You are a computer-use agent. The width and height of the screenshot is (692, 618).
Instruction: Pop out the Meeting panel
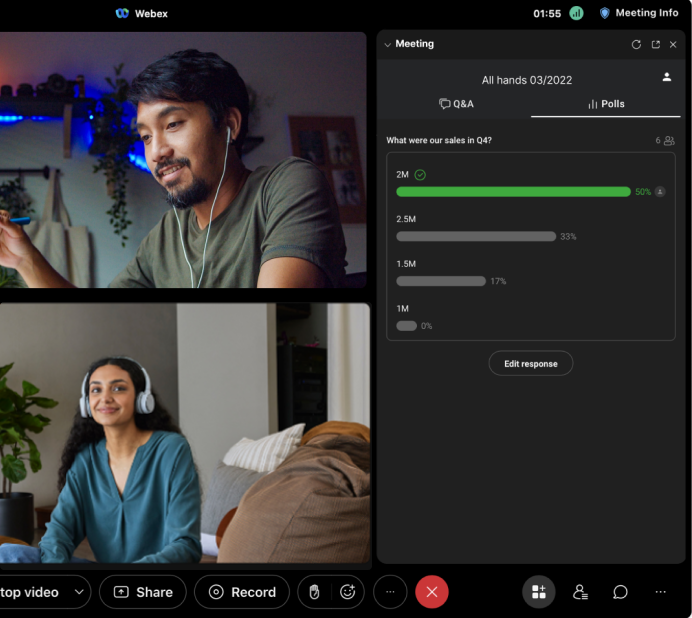[655, 44]
